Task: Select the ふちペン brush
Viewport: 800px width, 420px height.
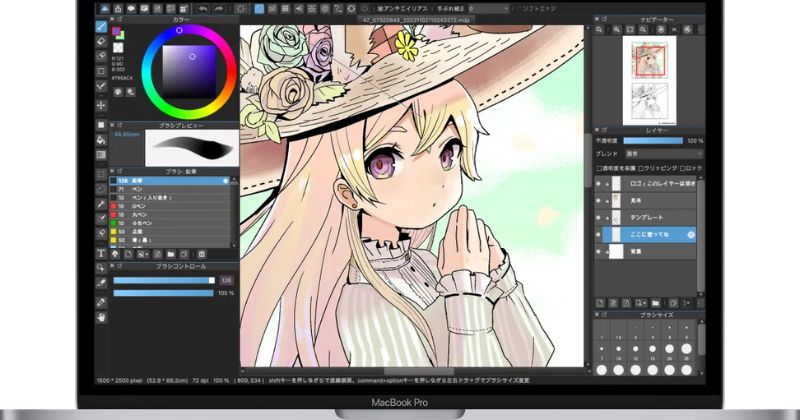Action: point(169,223)
